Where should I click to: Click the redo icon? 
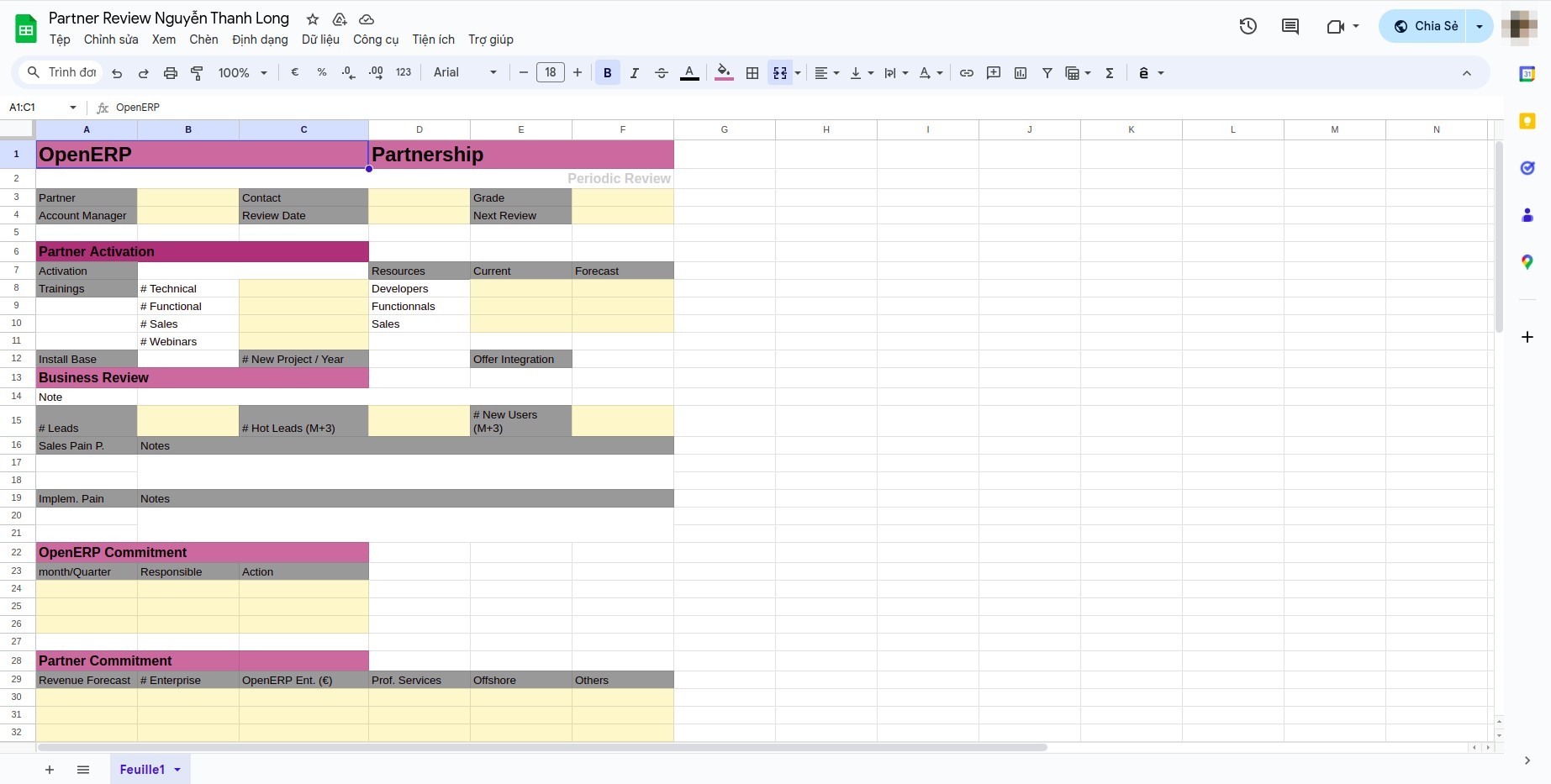point(144,73)
